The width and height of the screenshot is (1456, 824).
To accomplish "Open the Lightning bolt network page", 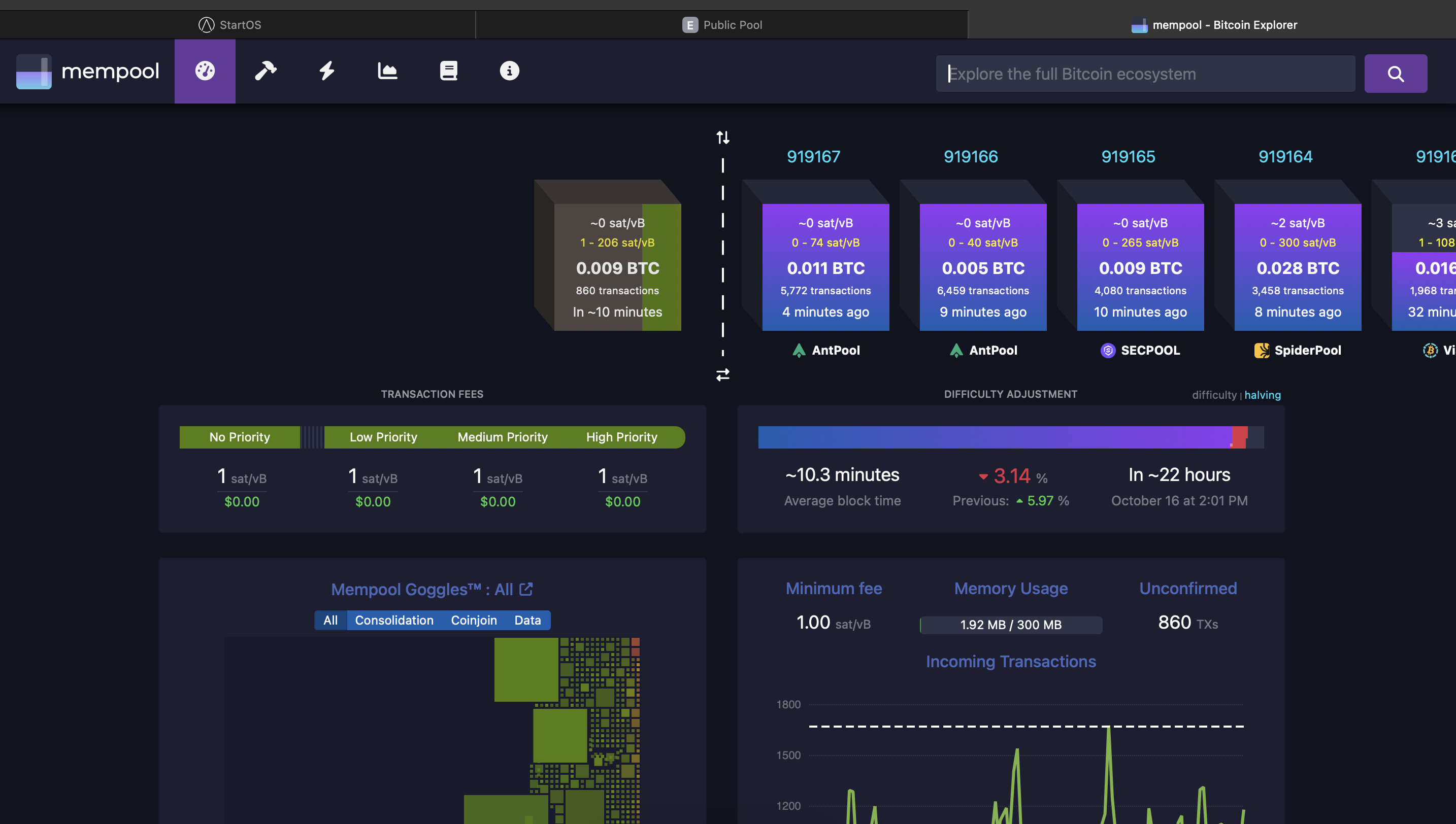I will [326, 72].
